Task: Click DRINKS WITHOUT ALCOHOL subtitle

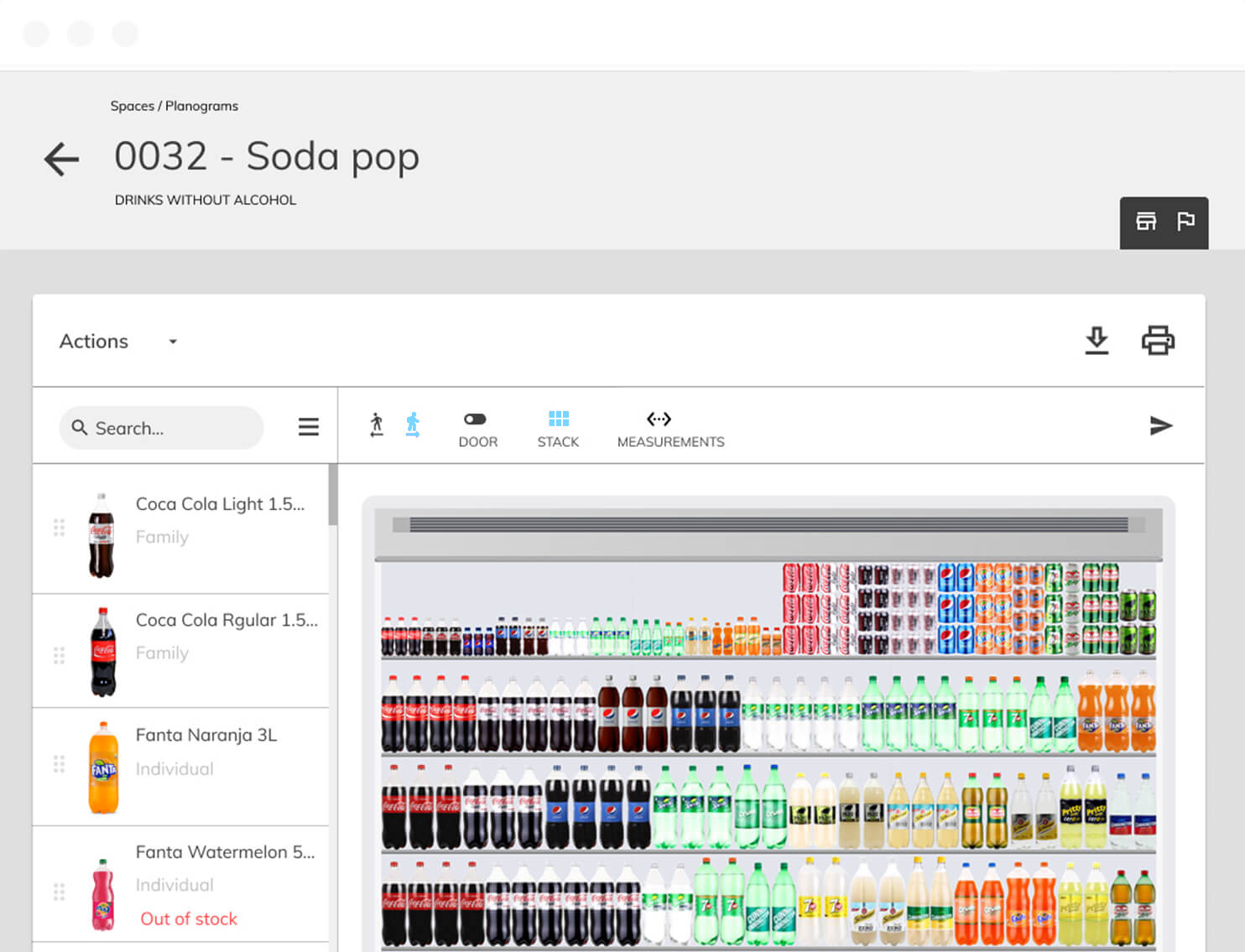Action: [206, 200]
